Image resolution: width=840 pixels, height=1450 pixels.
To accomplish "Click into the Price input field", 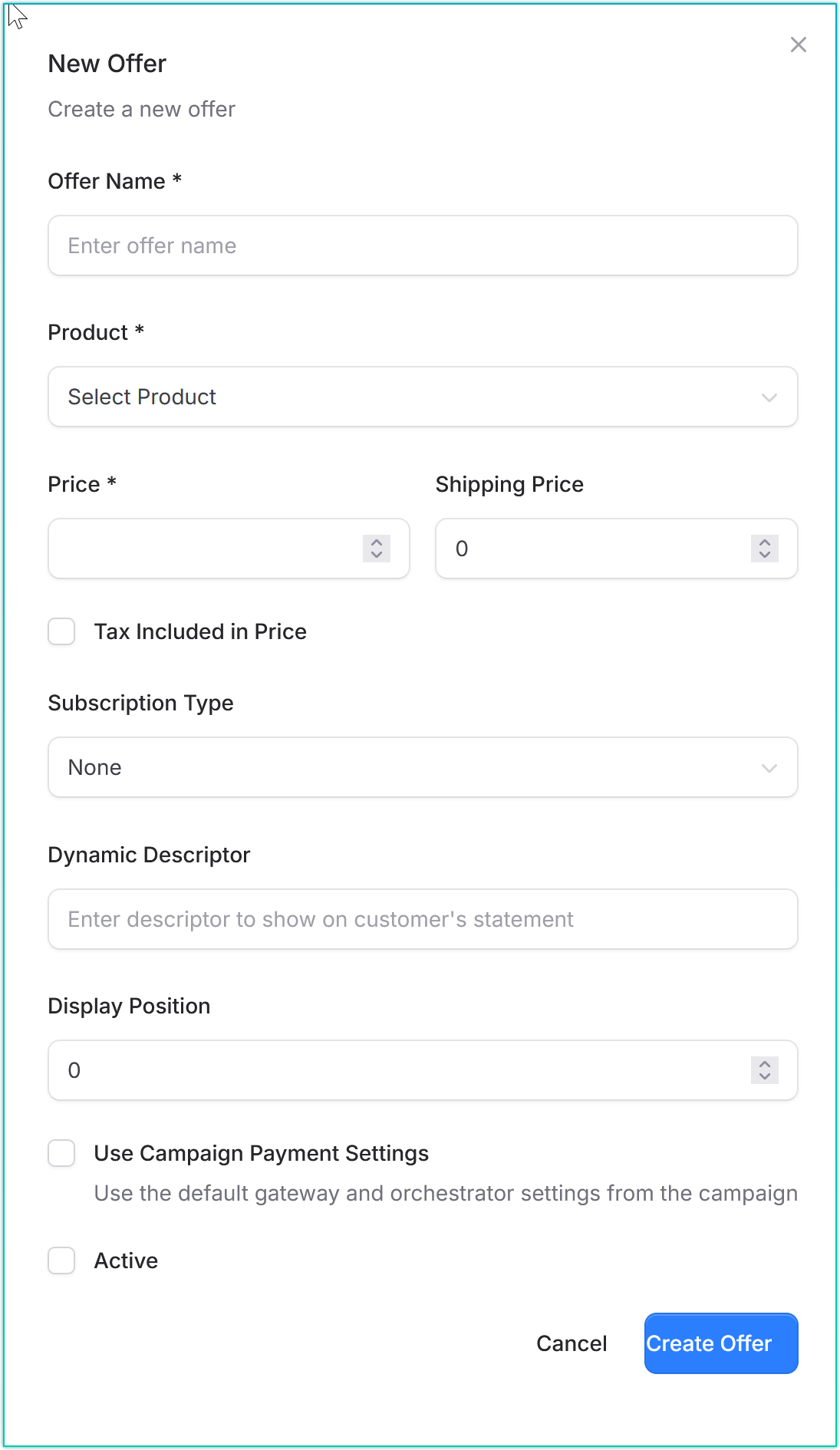I will point(203,549).
